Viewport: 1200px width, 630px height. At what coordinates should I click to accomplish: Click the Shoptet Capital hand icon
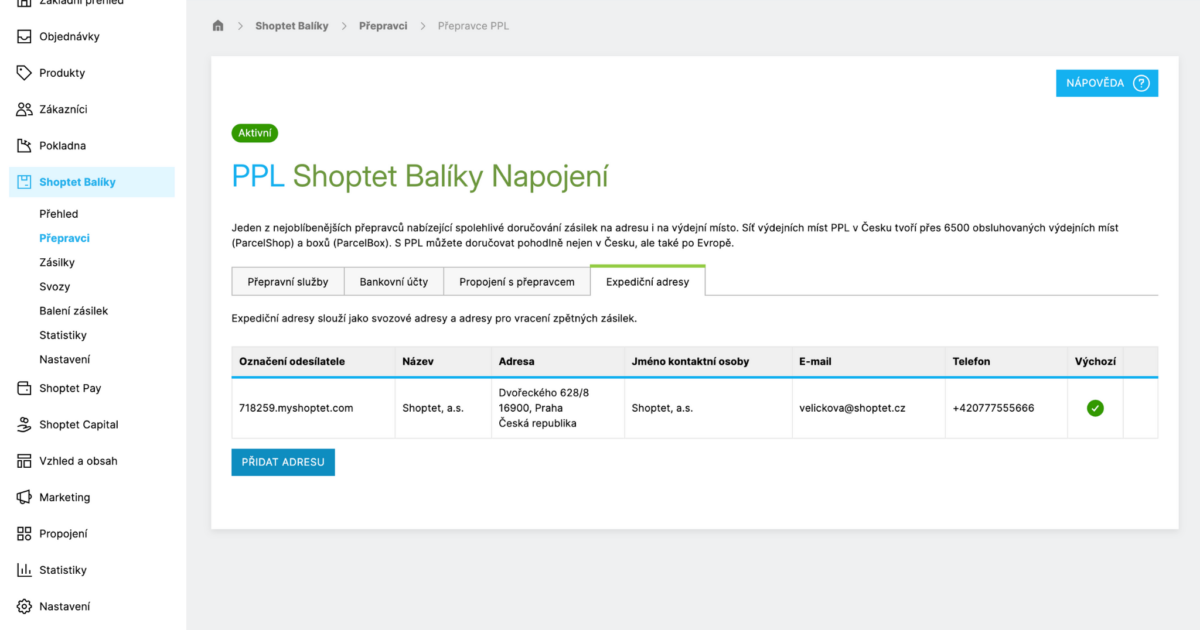(x=24, y=425)
